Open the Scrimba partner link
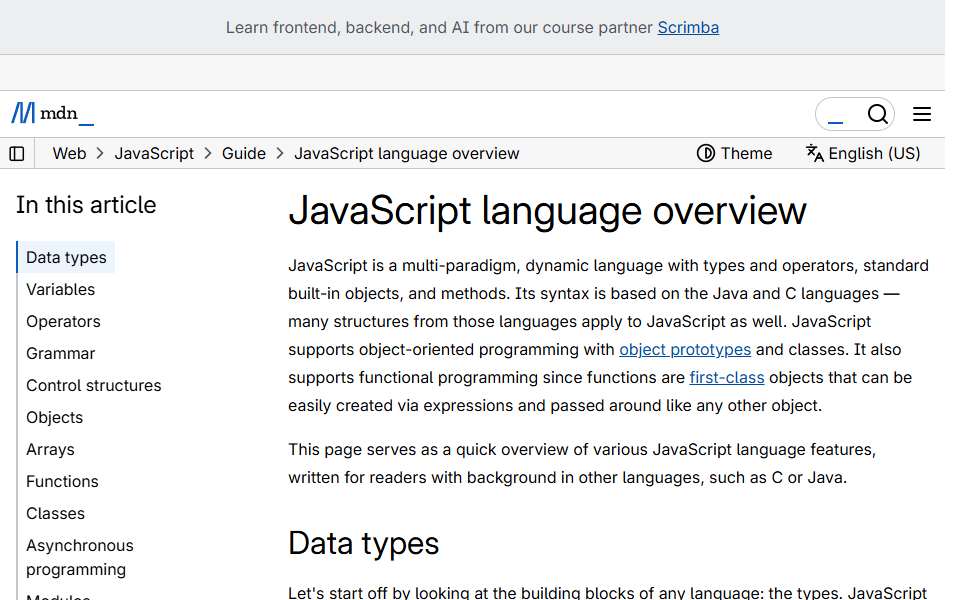The height and width of the screenshot is (600, 960). tap(688, 28)
